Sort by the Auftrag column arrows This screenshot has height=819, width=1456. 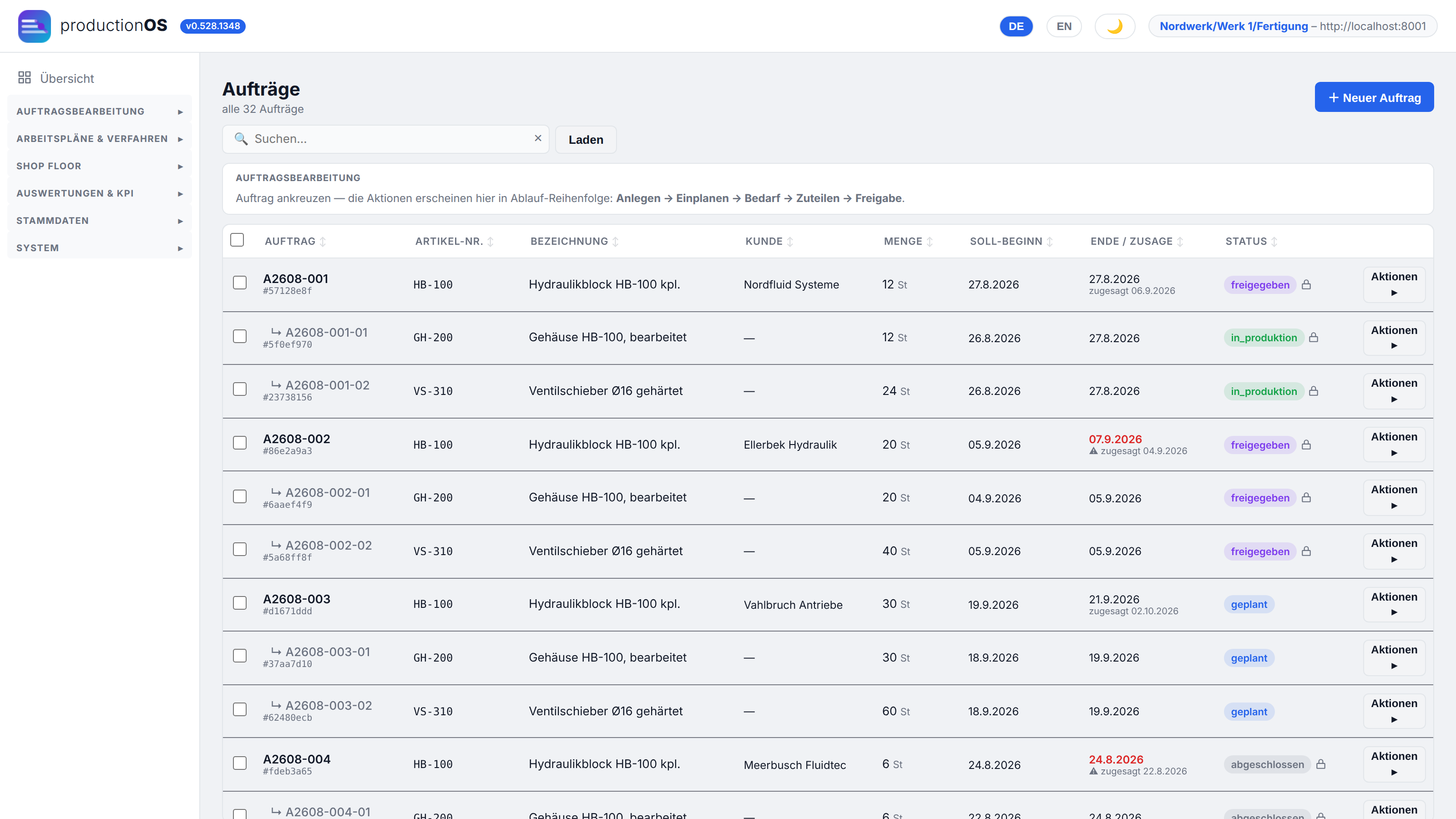tap(323, 242)
